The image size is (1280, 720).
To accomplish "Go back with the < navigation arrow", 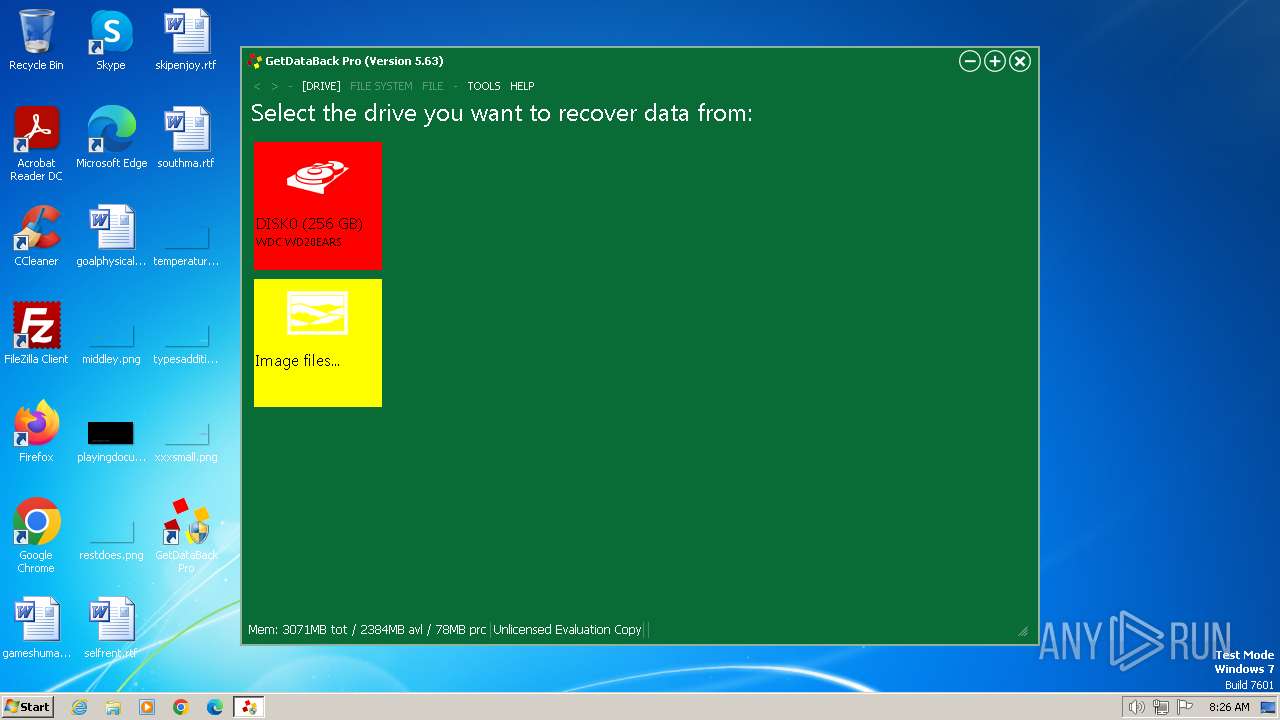I will (x=257, y=86).
